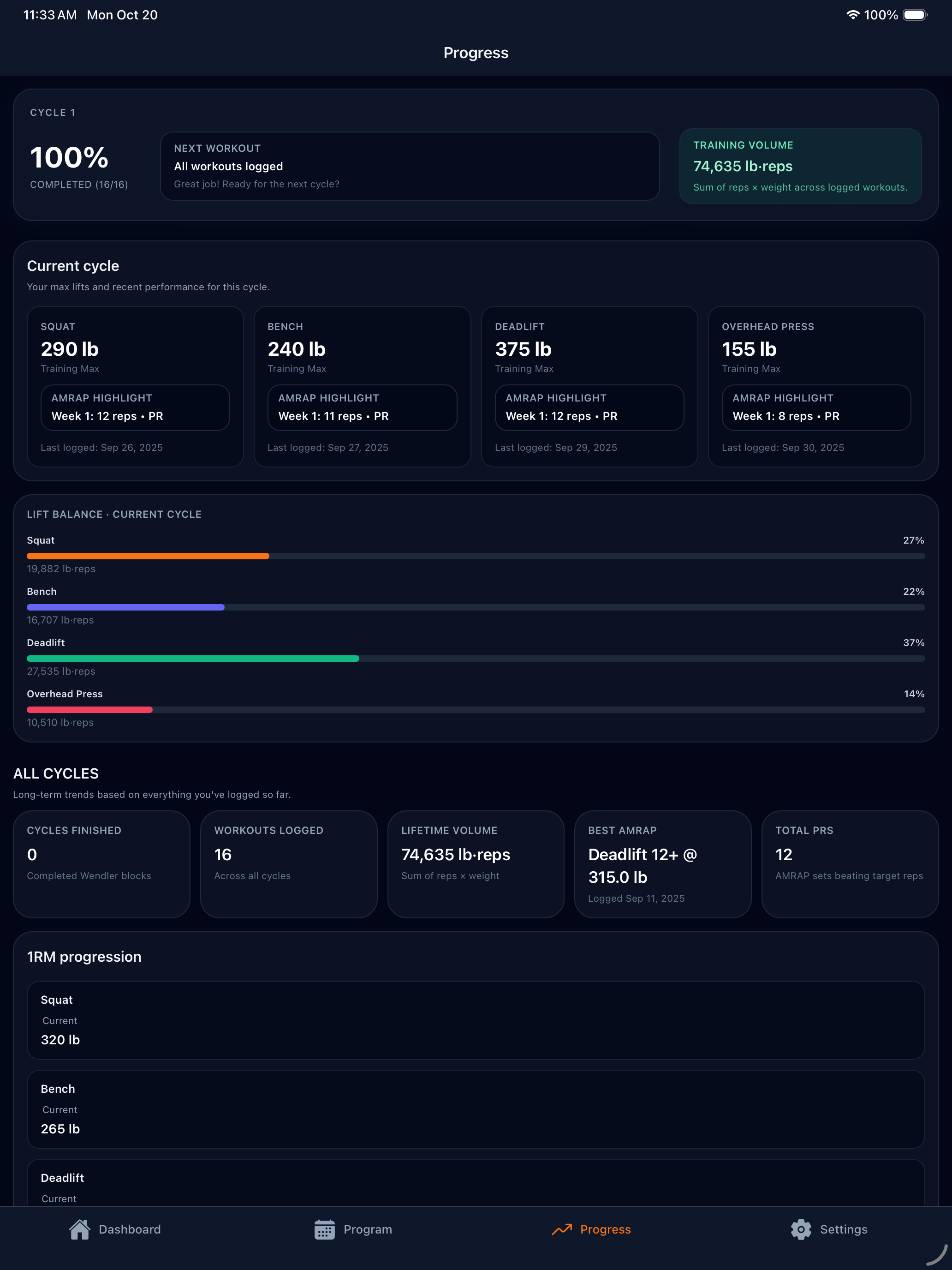This screenshot has height=1270, width=952.
Task: Tap the Overhead Press 155 lb card
Action: click(x=816, y=386)
